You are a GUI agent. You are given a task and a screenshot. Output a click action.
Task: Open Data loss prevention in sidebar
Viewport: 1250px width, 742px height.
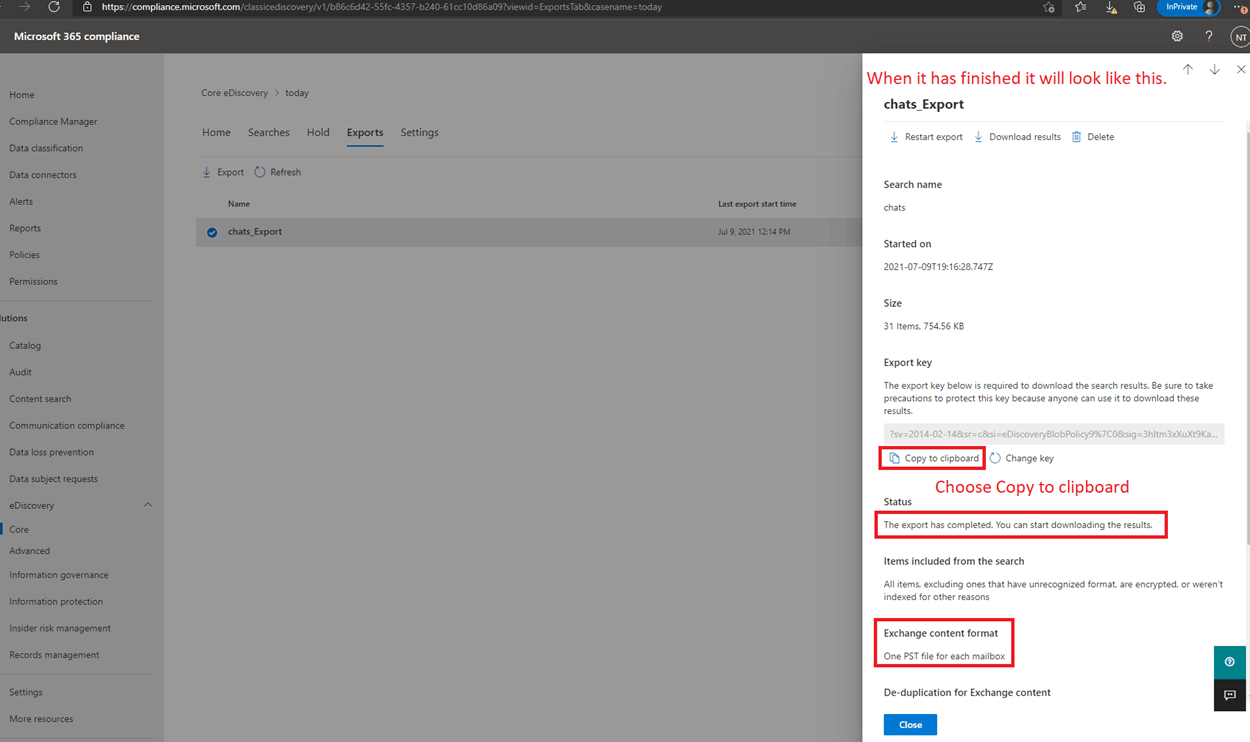click(51, 452)
